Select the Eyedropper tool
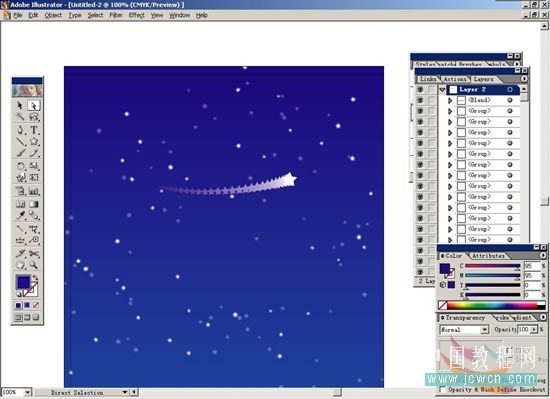The image size is (550, 399). (20, 216)
